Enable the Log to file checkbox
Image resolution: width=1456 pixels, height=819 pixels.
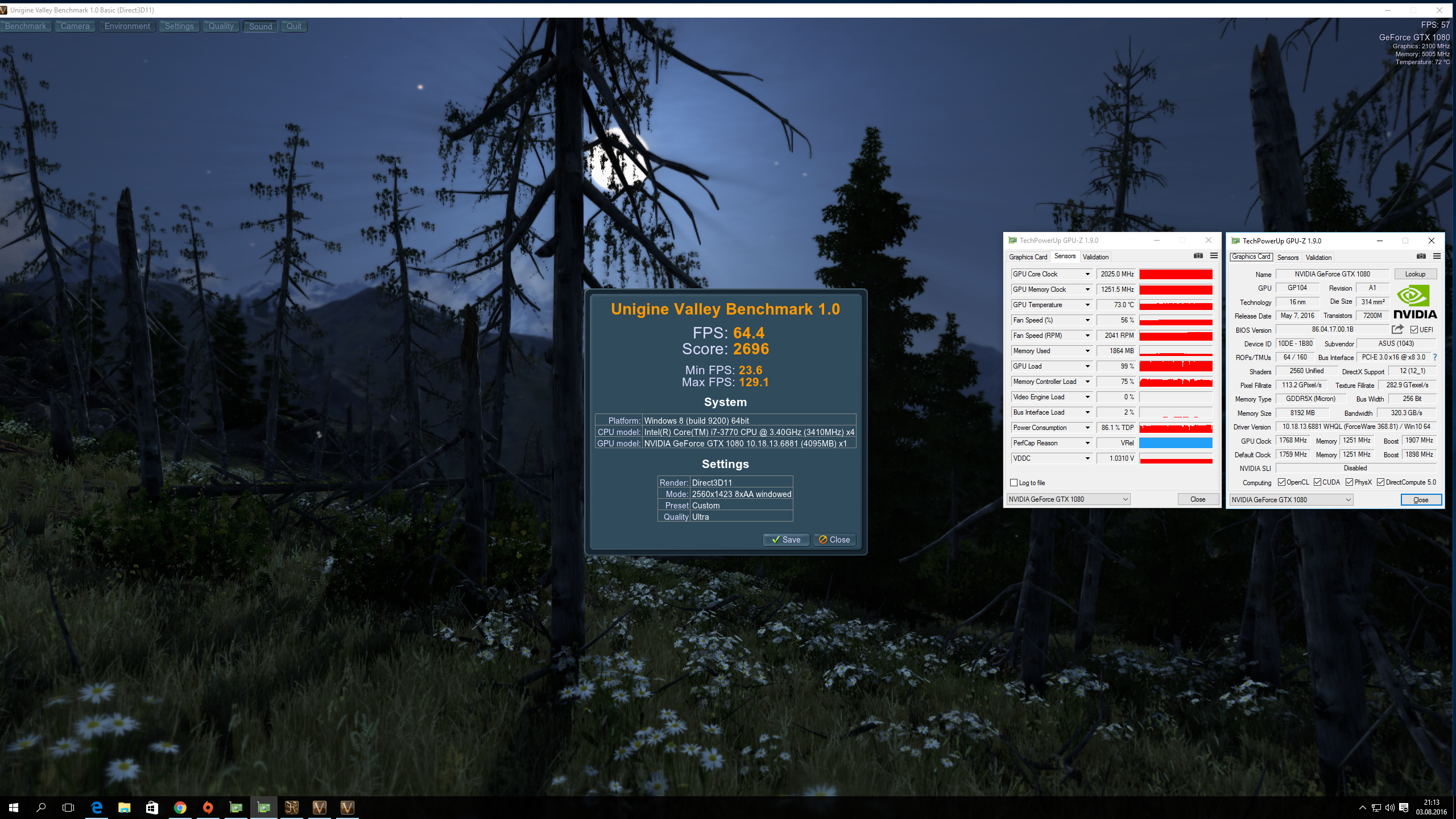point(1014,483)
